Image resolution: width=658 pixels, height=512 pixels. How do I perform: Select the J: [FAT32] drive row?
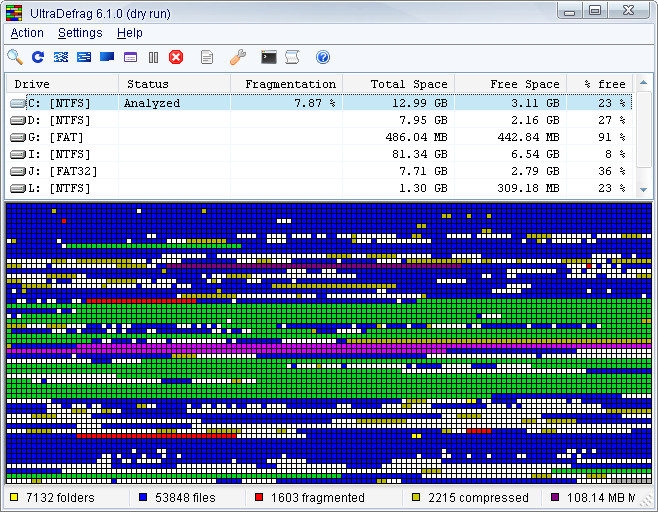[x=319, y=171]
